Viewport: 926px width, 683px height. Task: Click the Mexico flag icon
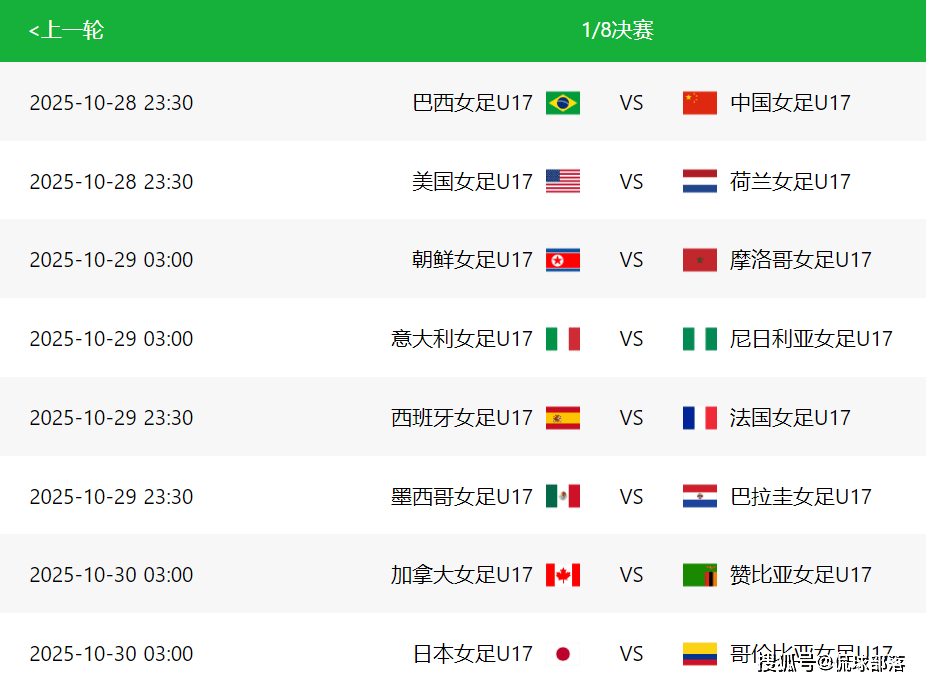(x=562, y=496)
